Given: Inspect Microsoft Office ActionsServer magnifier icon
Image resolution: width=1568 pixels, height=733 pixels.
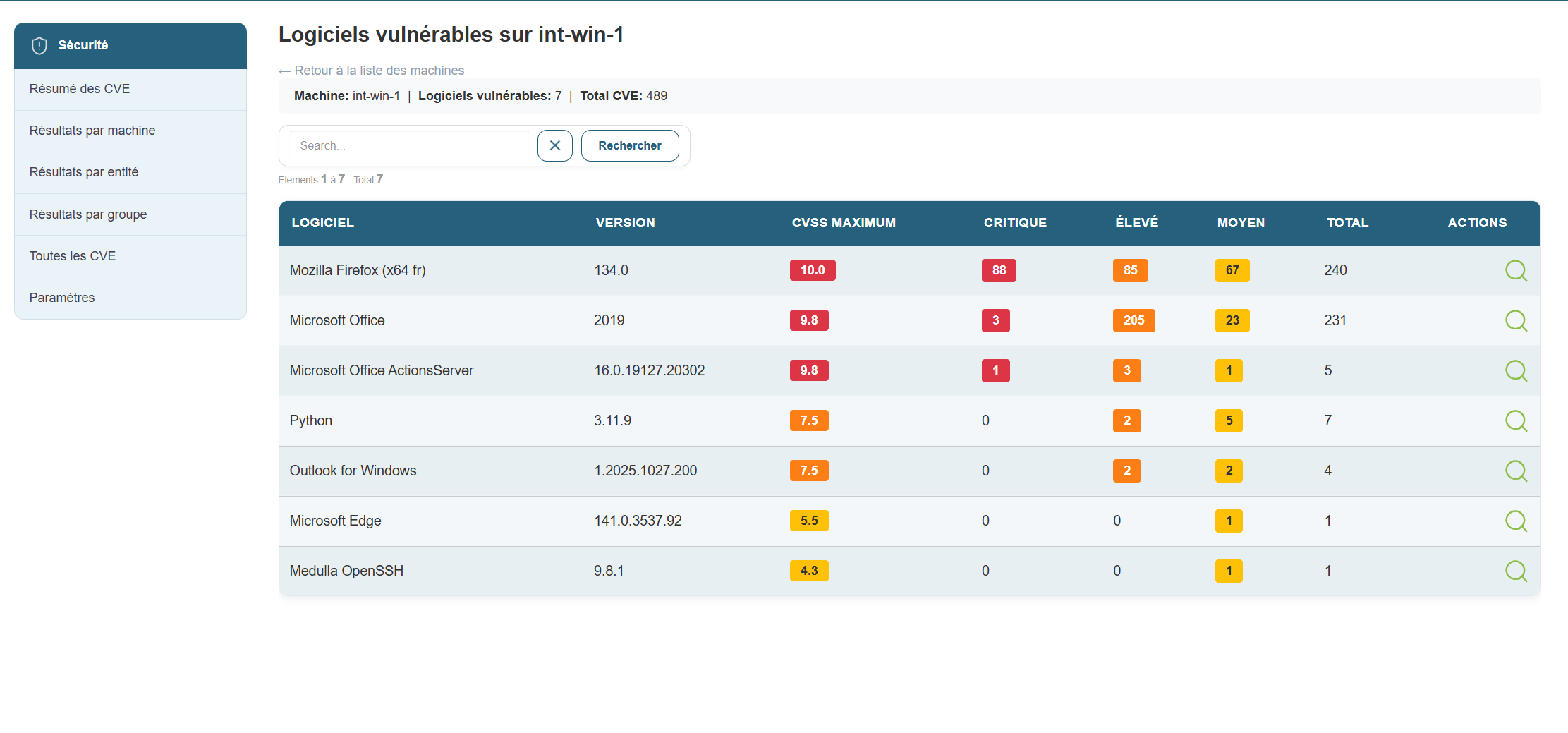Looking at the screenshot, I should tap(1516, 370).
